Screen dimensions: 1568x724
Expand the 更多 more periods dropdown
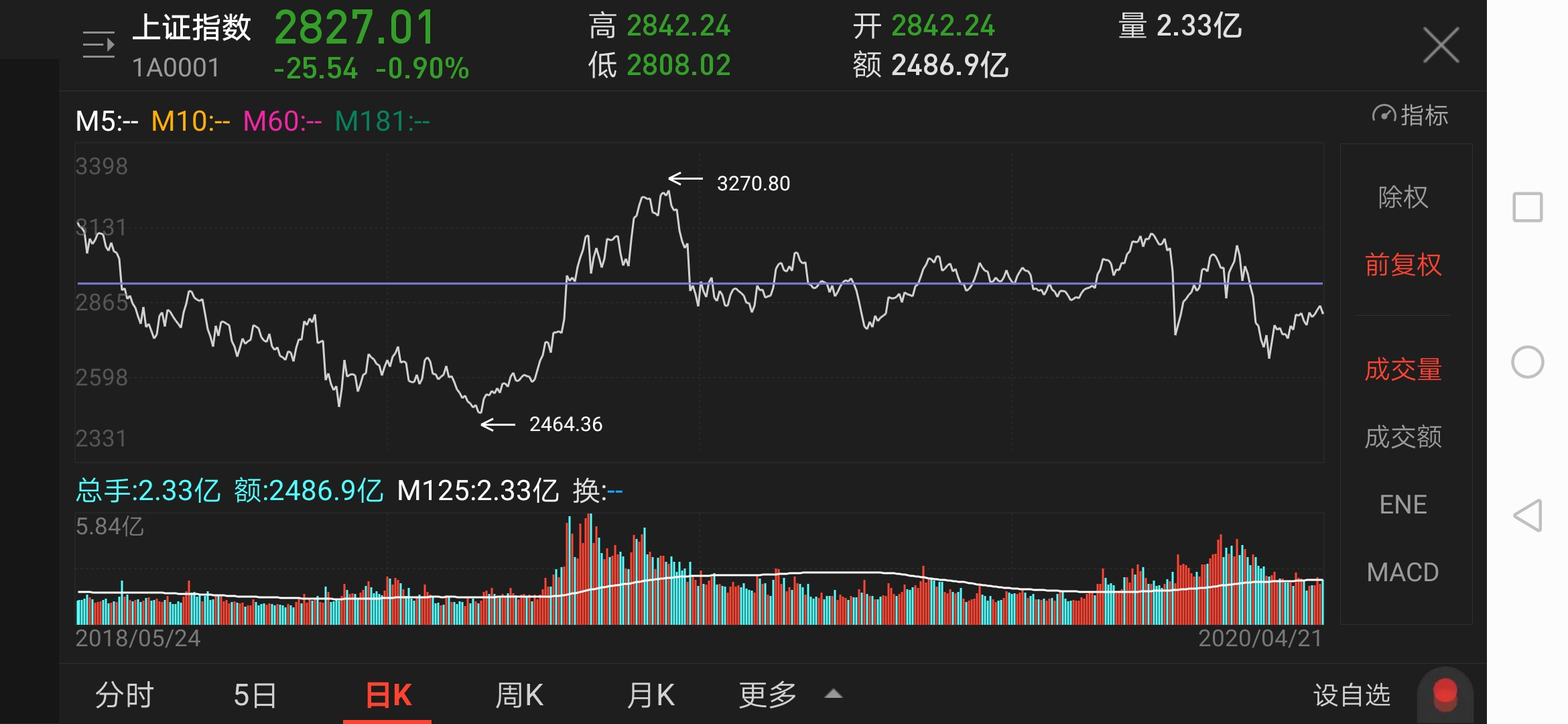768,695
